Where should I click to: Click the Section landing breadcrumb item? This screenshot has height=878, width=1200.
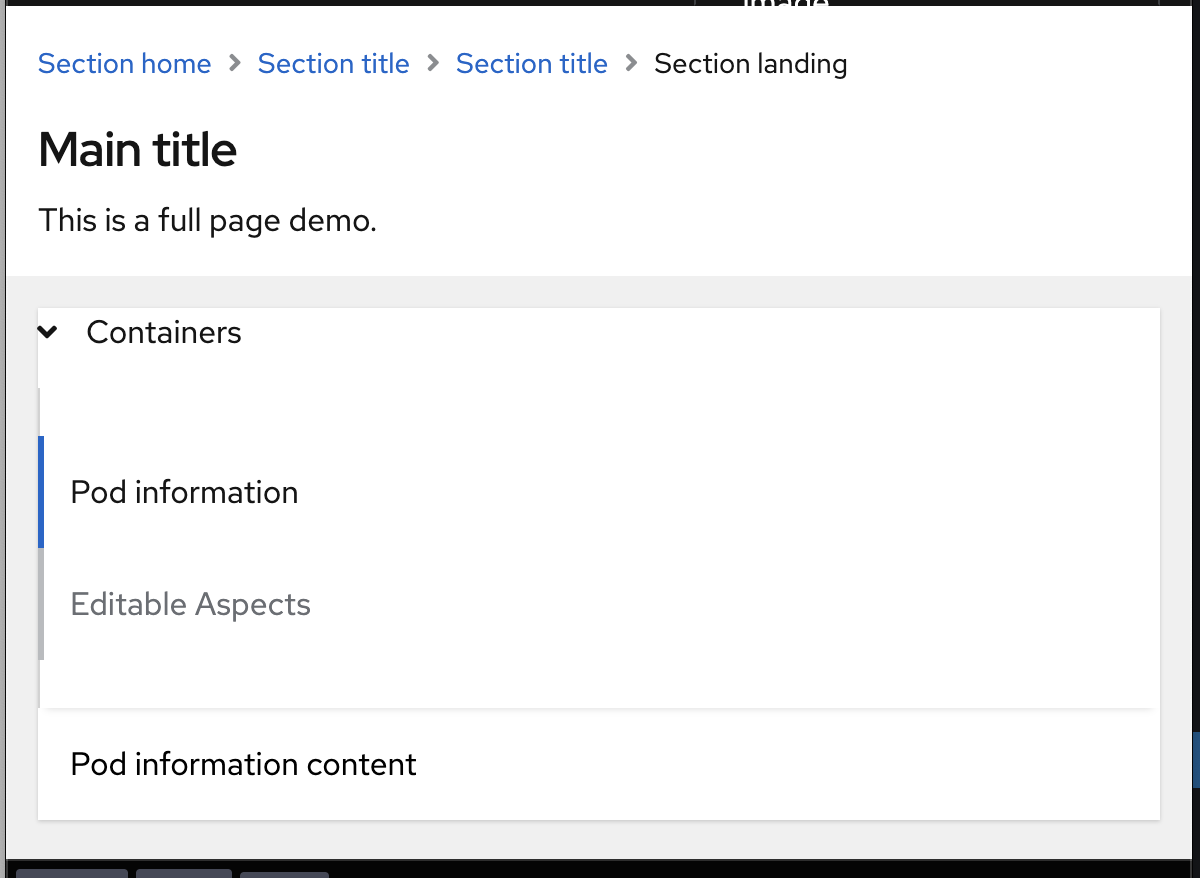coord(750,64)
